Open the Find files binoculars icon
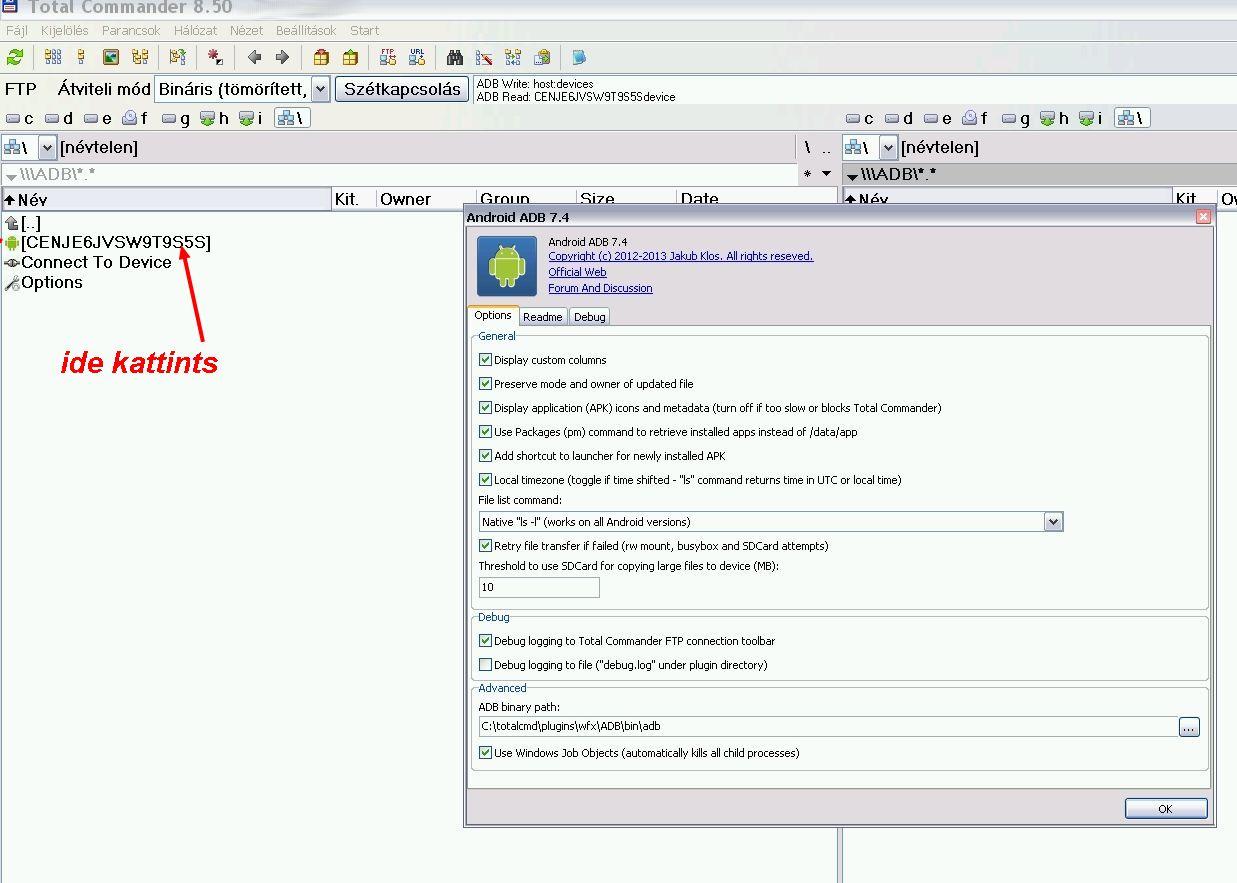This screenshot has height=883, width=1237. point(455,57)
